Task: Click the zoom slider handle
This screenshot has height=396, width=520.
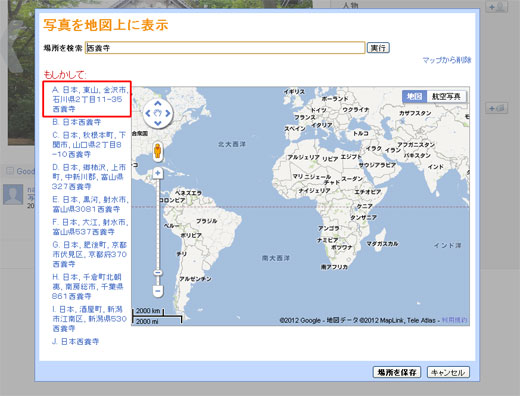Action: pyautogui.click(x=158, y=273)
